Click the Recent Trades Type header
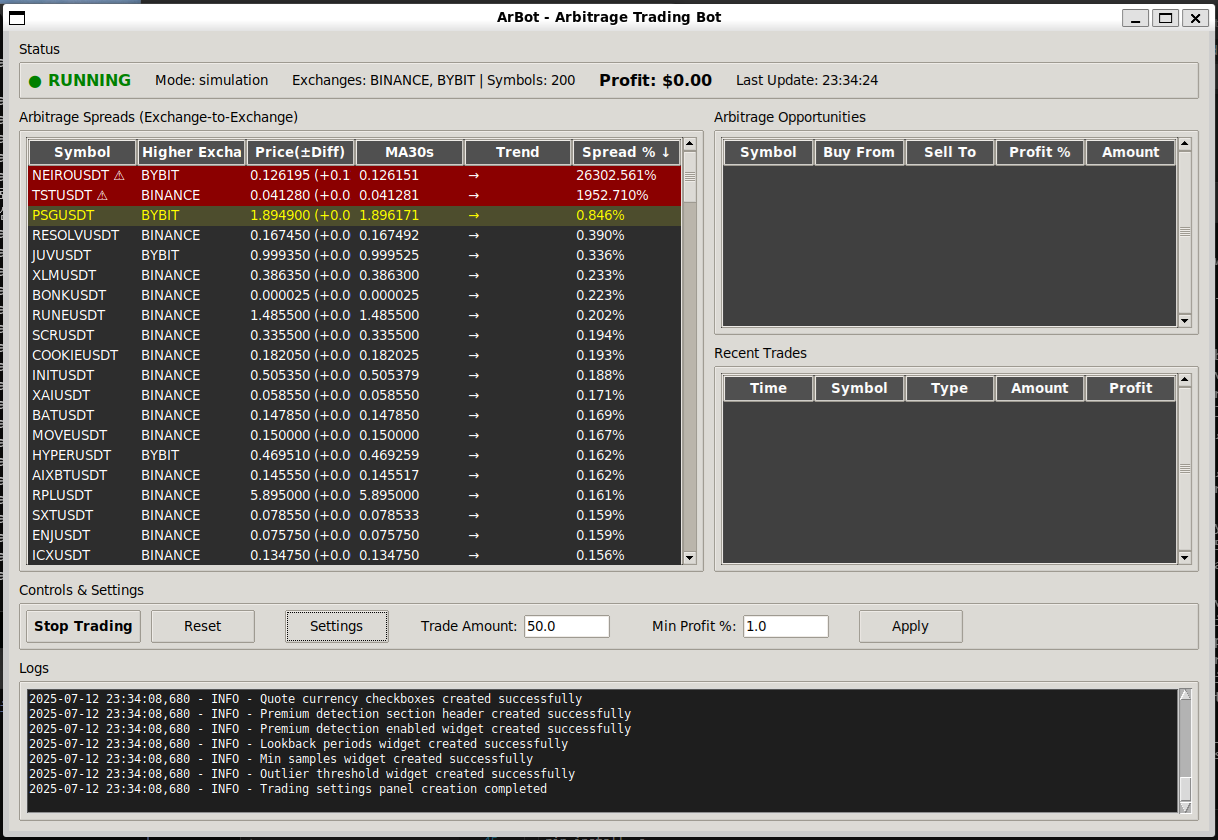Screen dimensions: 1218x840 pos(950,388)
